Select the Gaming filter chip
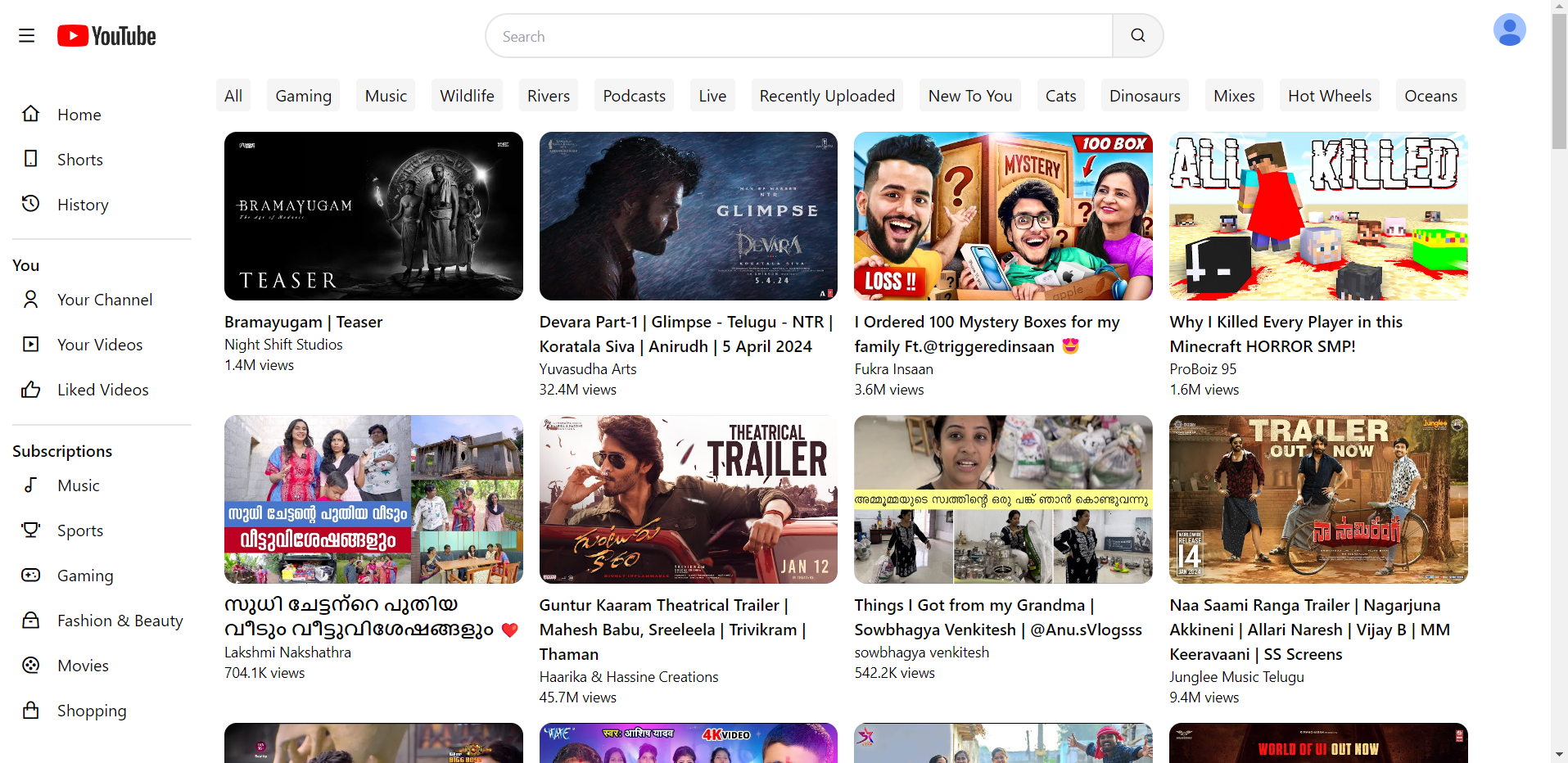 coord(304,96)
